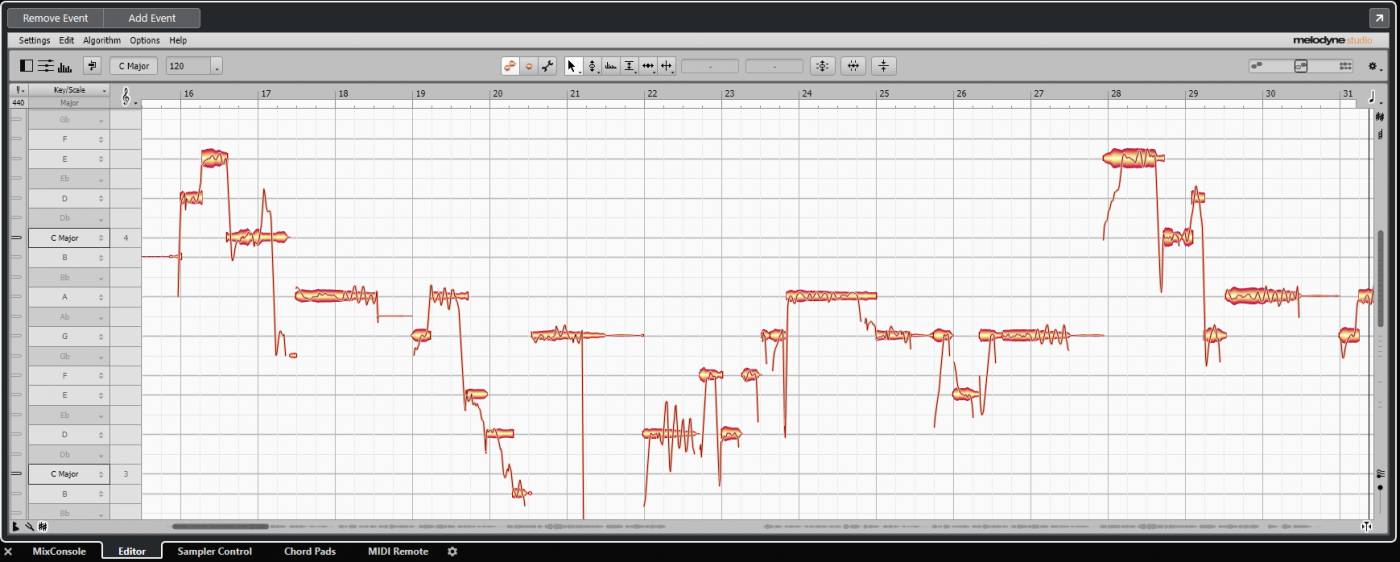Viewport: 1400px width, 562px height.
Task: Click the second note value field
Action: point(774,66)
